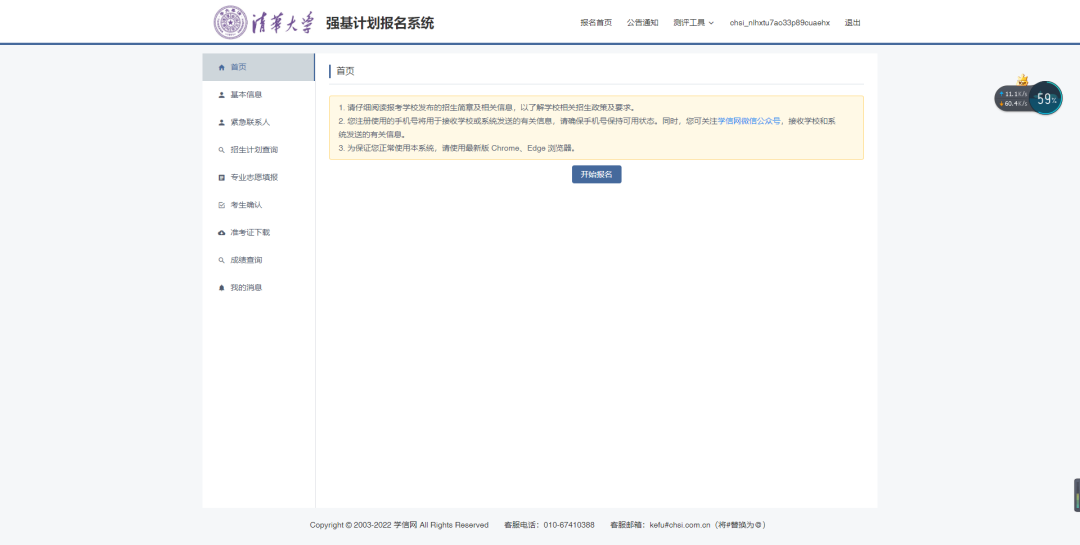The image size is (1080, 545).
Task: Click the person icon beside 紧急联系人
Action: coord(221,123)
